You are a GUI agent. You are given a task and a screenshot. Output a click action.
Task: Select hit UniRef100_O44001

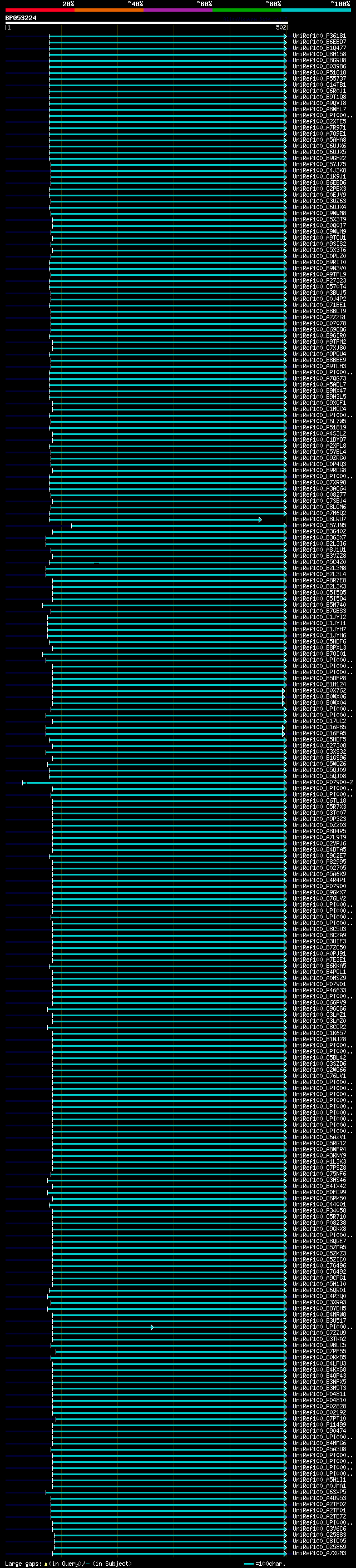pyautogui.click(x=319, y=1204)
